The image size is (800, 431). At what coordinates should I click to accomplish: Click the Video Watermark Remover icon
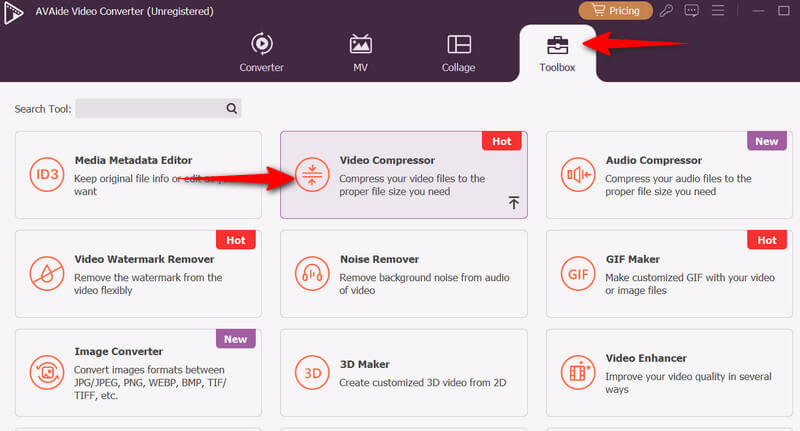click(x=47, y=273)
